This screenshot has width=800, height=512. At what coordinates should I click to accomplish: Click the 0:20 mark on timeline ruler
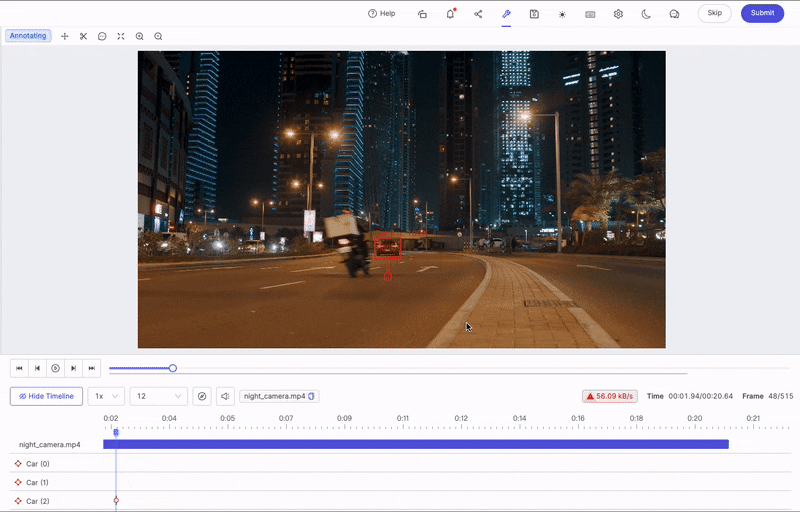click(694, 418)
